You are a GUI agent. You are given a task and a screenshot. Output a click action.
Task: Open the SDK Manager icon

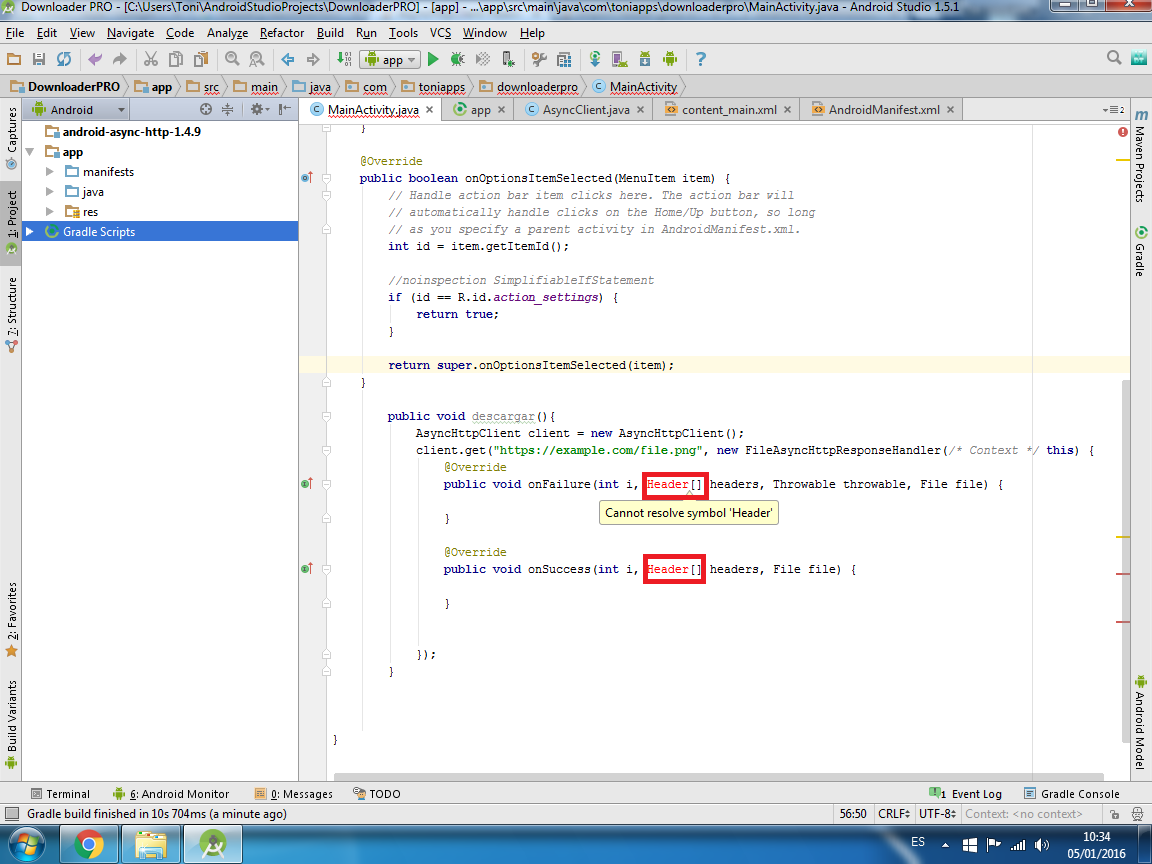pos(644,60)
